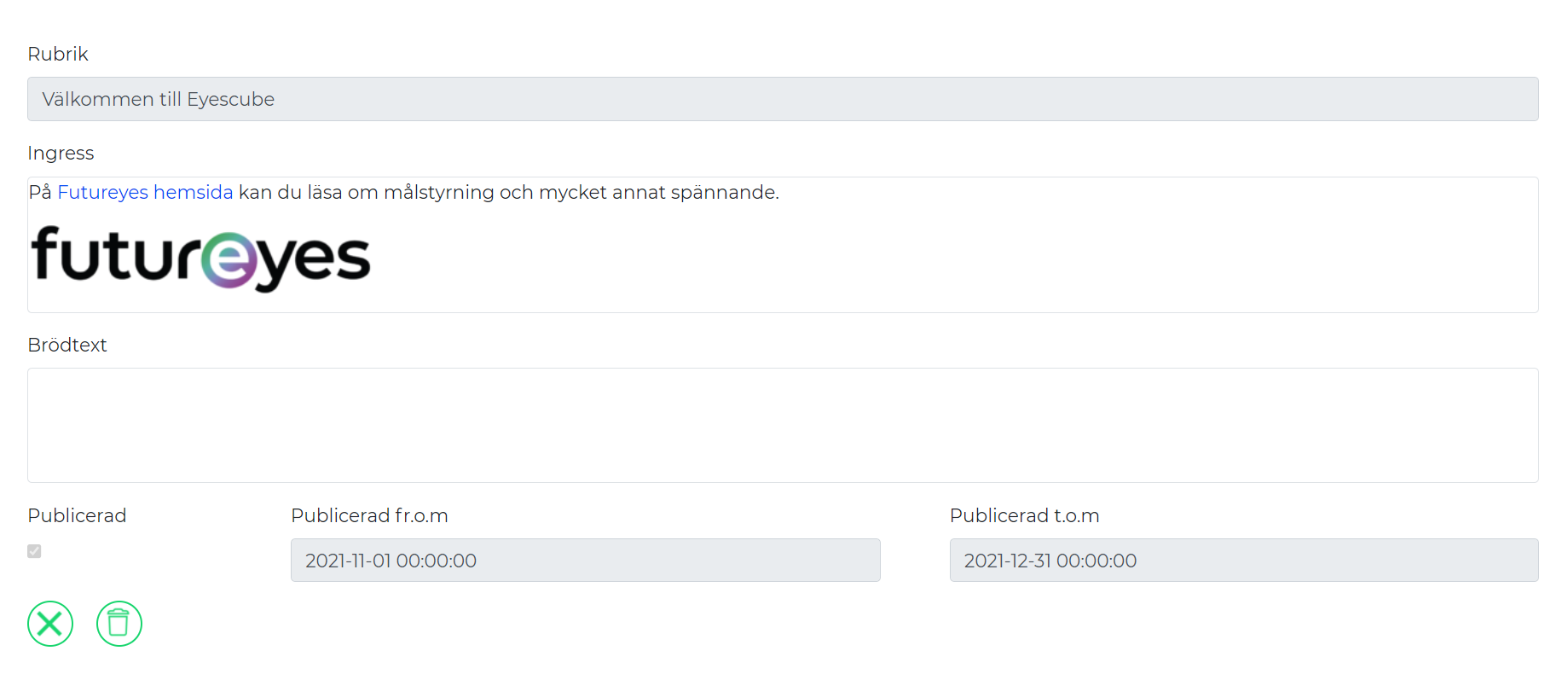Click the green X cancel icon
Screen dimensions: 1568x680
50,624
